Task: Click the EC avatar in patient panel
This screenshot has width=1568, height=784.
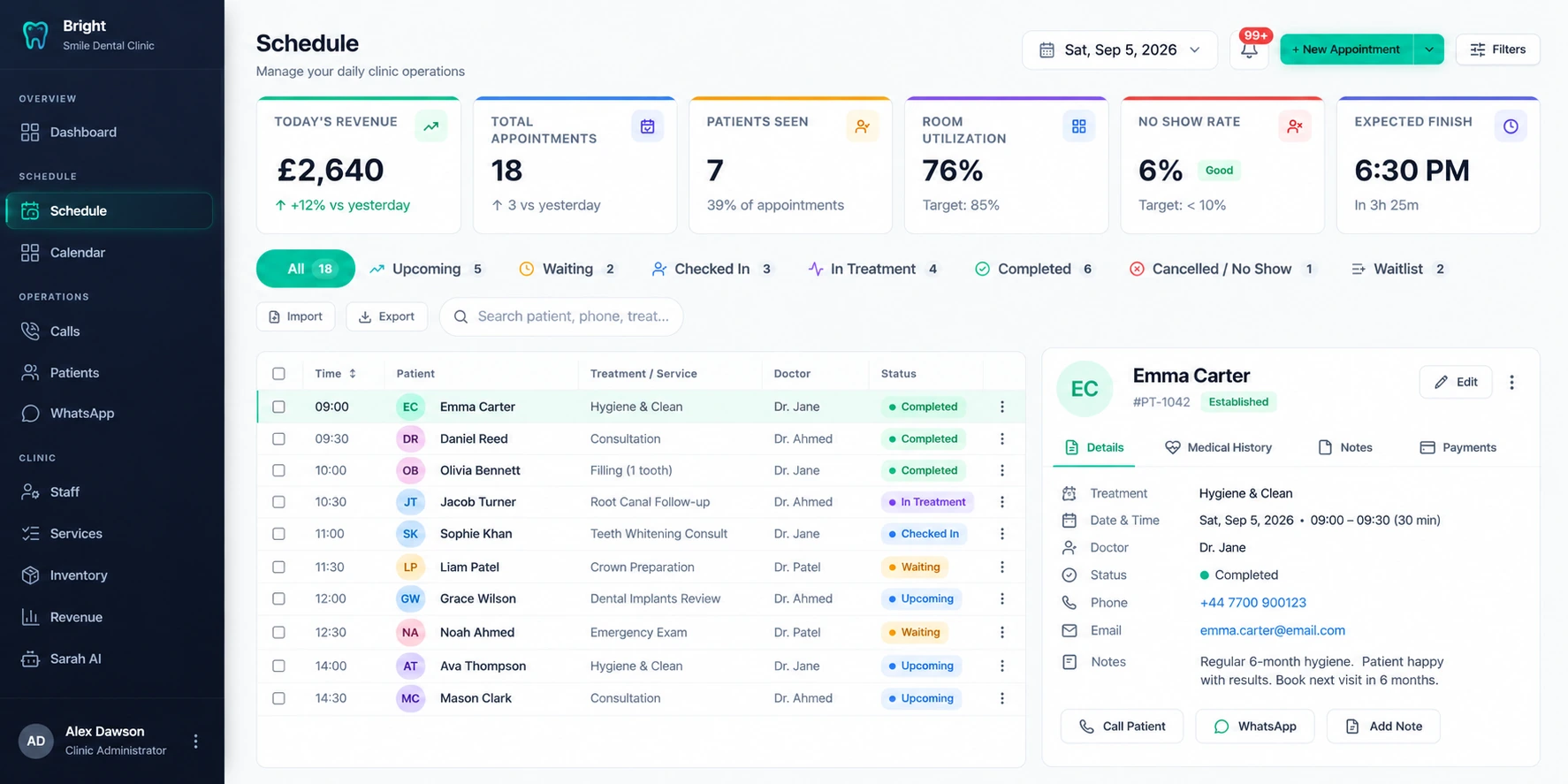Action: pyautogui.click(x=1085, y=389)
